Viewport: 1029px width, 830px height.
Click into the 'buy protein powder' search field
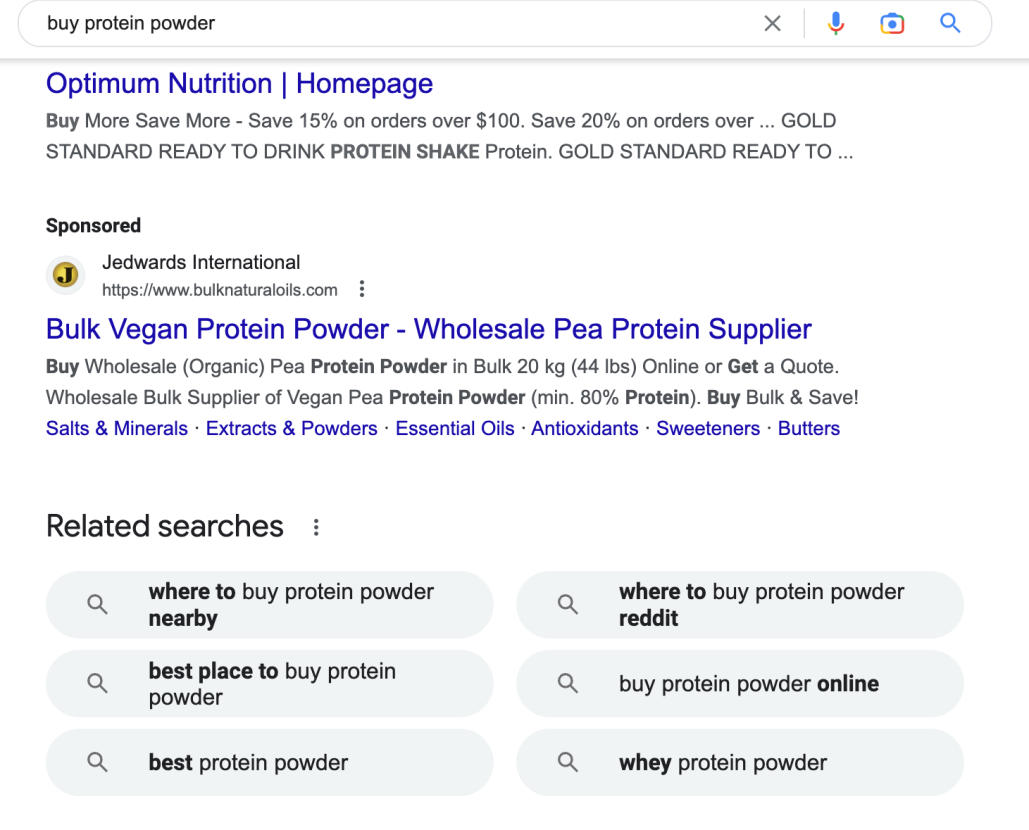point(394,24)
